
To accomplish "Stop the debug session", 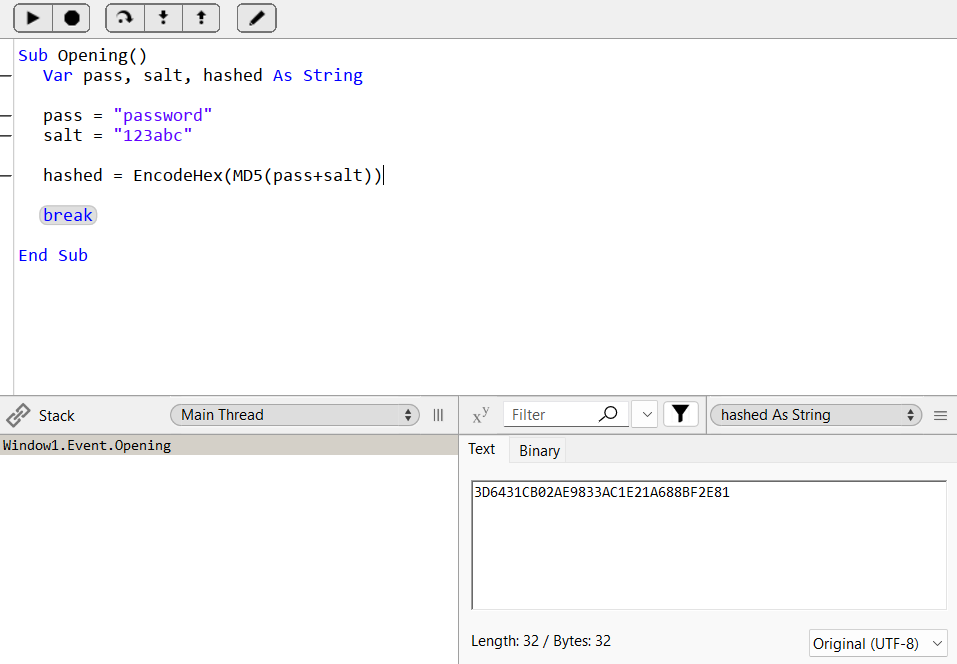I will pyautogui.click(x=71, y=18).
